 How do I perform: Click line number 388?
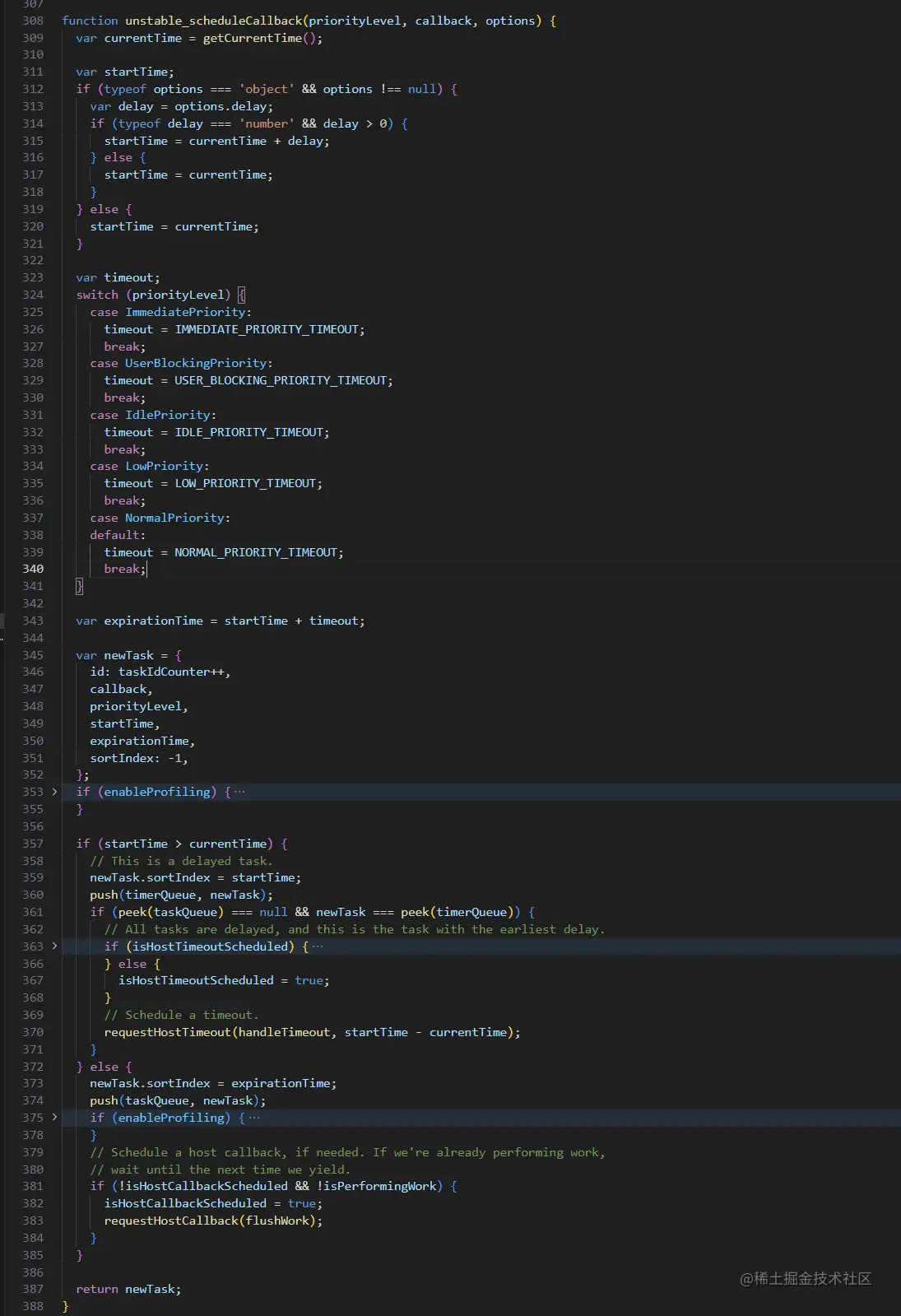tap(33, 1306)
